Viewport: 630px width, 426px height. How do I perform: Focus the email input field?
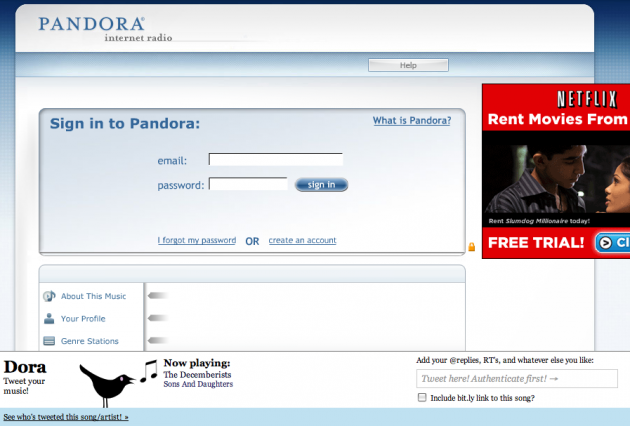pos(276,159)
